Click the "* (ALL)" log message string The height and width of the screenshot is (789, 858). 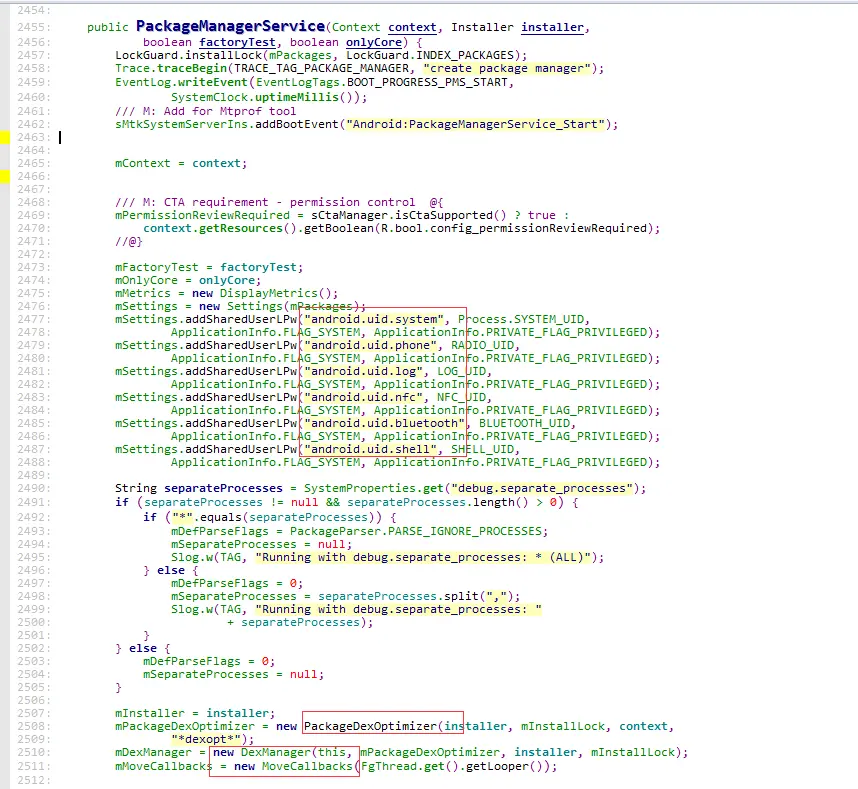[x=423, y=558]
